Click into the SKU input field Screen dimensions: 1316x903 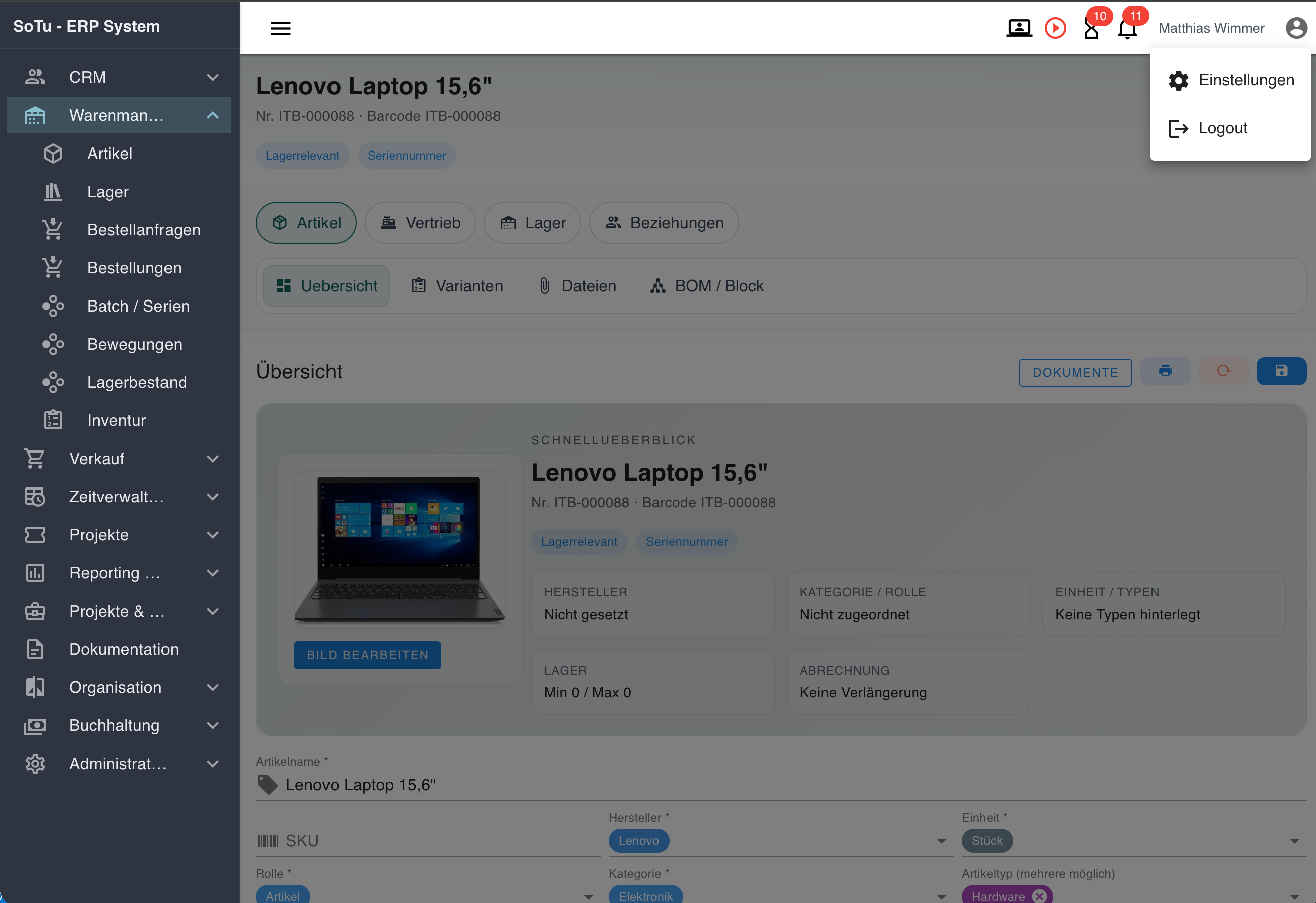(396, 841)
